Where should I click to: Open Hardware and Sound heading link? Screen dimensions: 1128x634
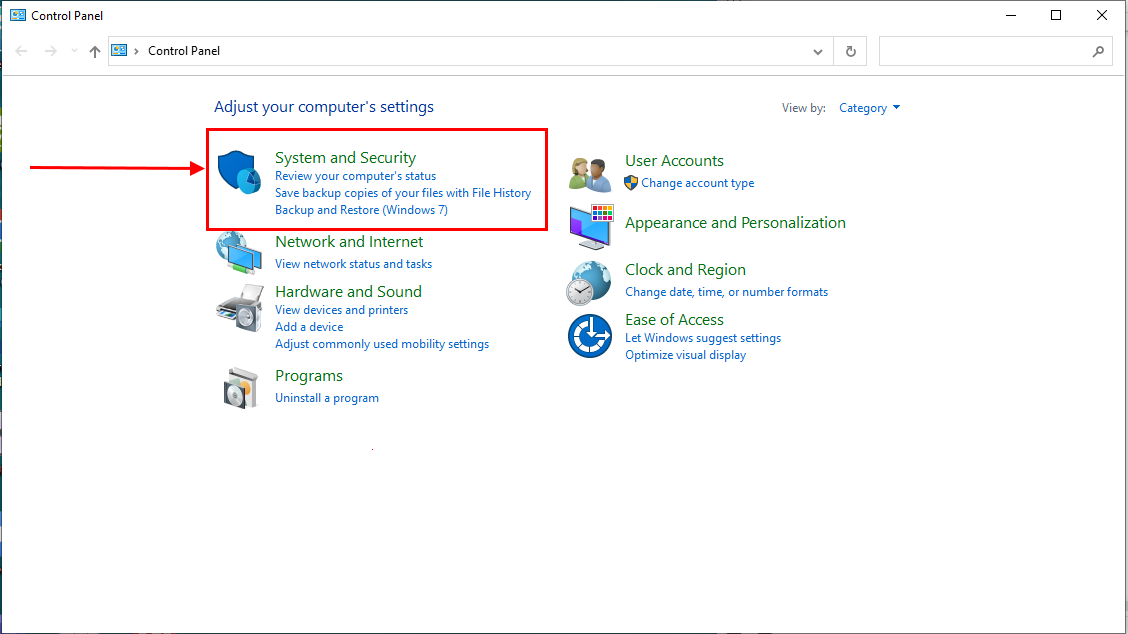click(348, 291)
